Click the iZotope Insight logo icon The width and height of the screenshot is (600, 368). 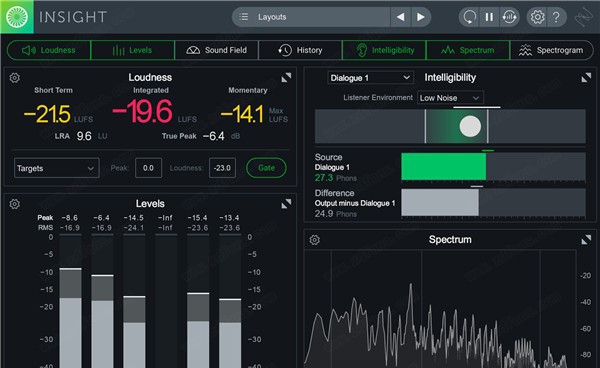point(17,17)
